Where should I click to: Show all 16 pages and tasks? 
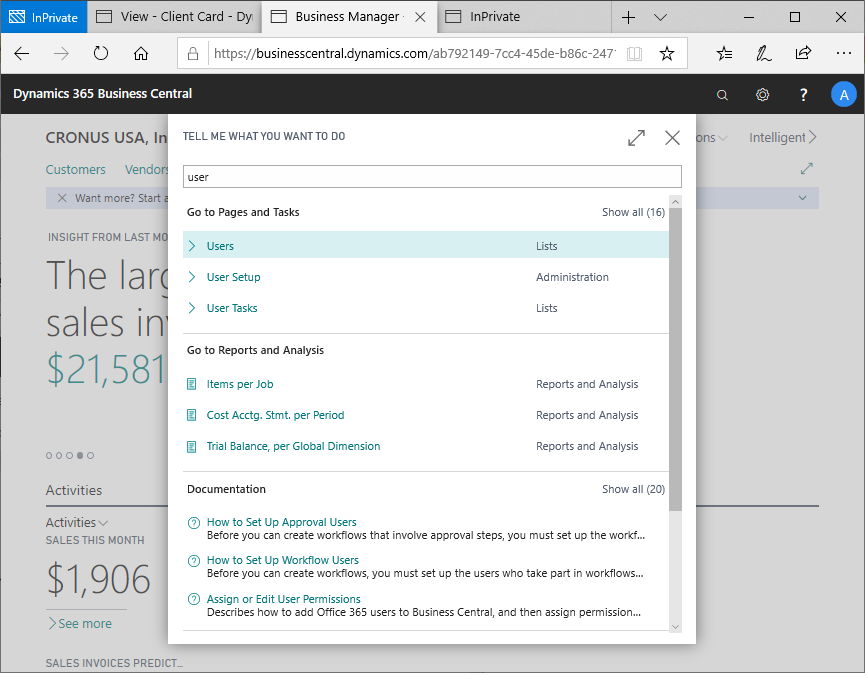coord(633,212)
